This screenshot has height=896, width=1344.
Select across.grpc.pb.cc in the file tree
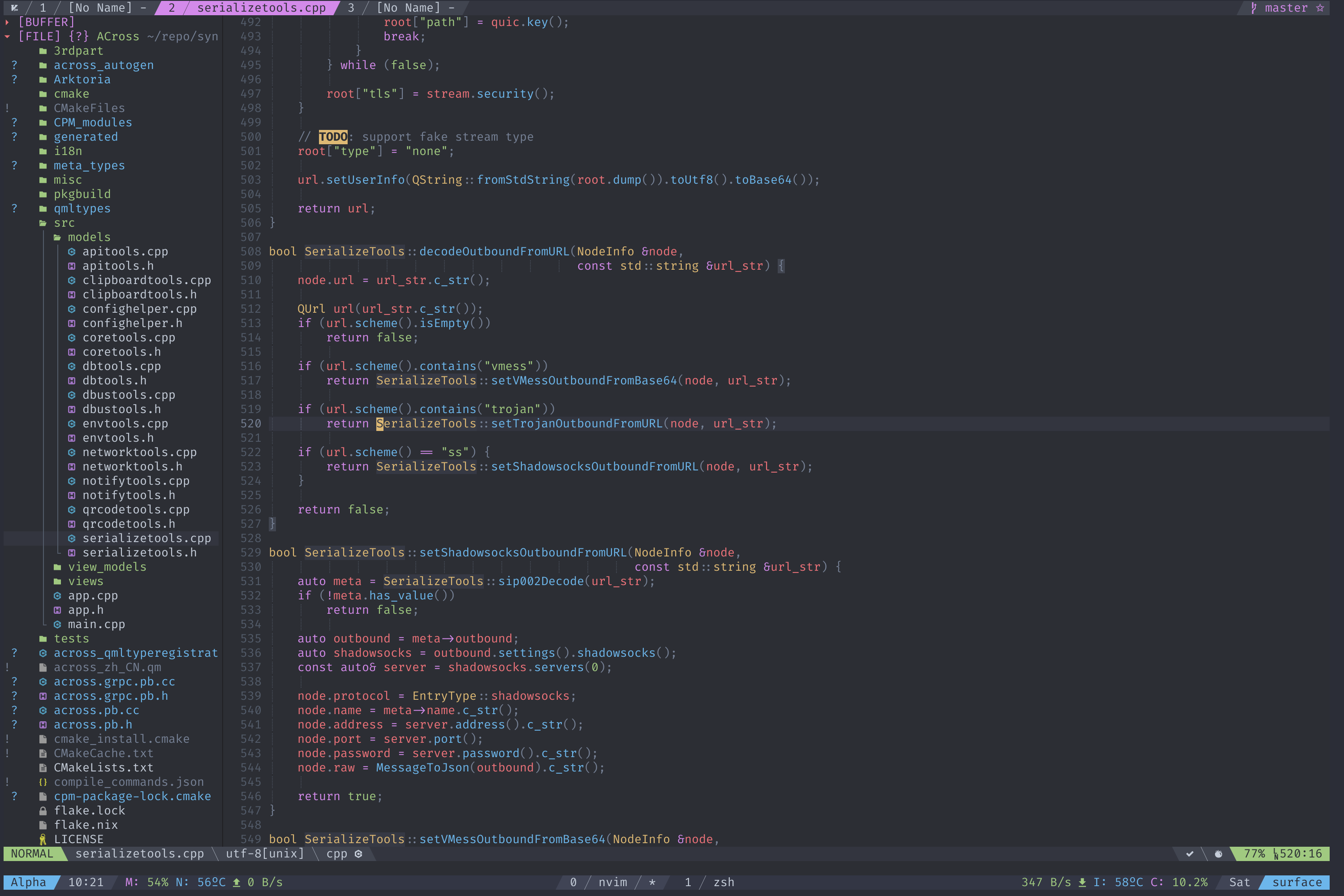[114, 682]
